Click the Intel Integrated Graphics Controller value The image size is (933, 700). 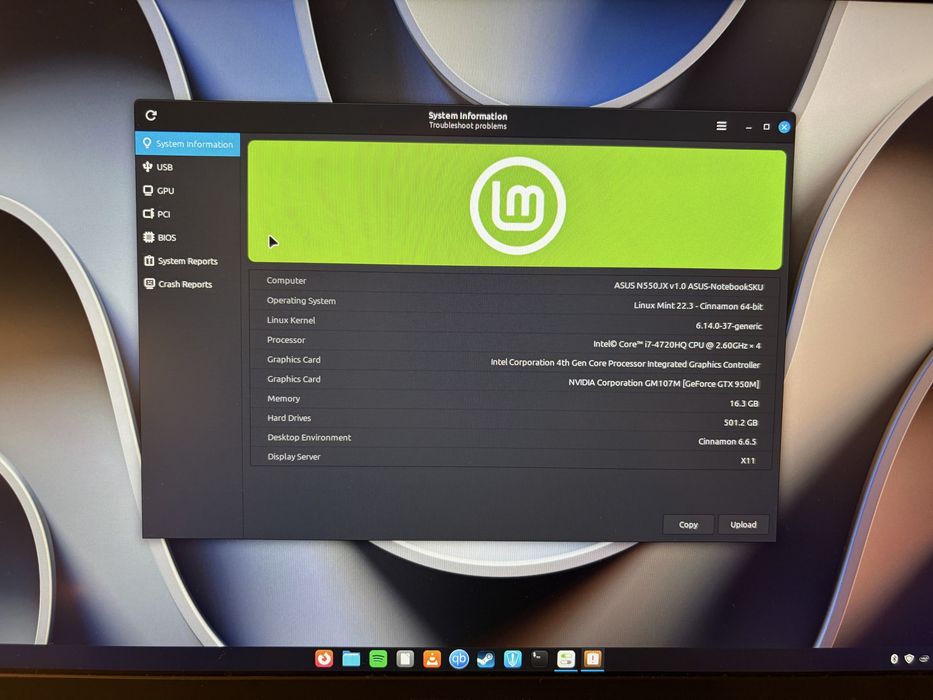coord(625,364)
